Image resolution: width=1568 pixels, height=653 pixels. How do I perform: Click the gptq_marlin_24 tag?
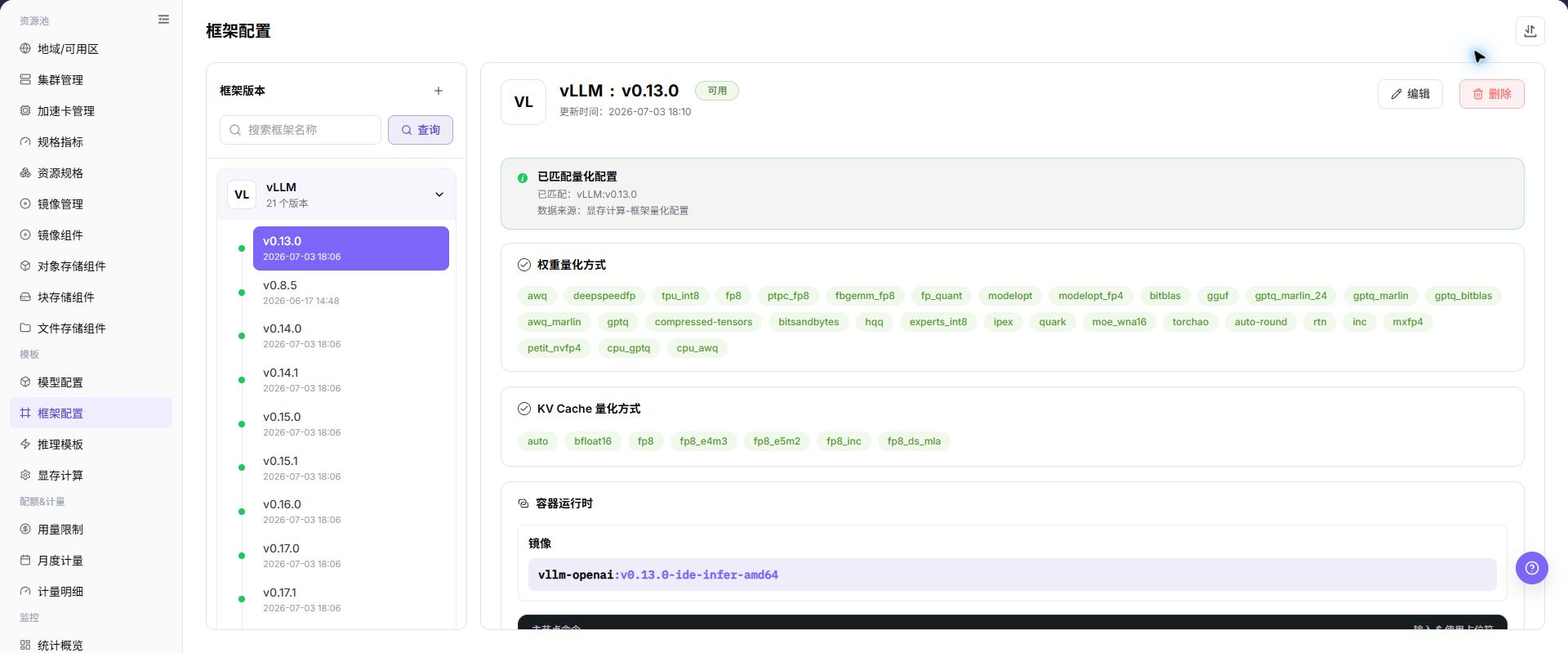(1291, 296)
